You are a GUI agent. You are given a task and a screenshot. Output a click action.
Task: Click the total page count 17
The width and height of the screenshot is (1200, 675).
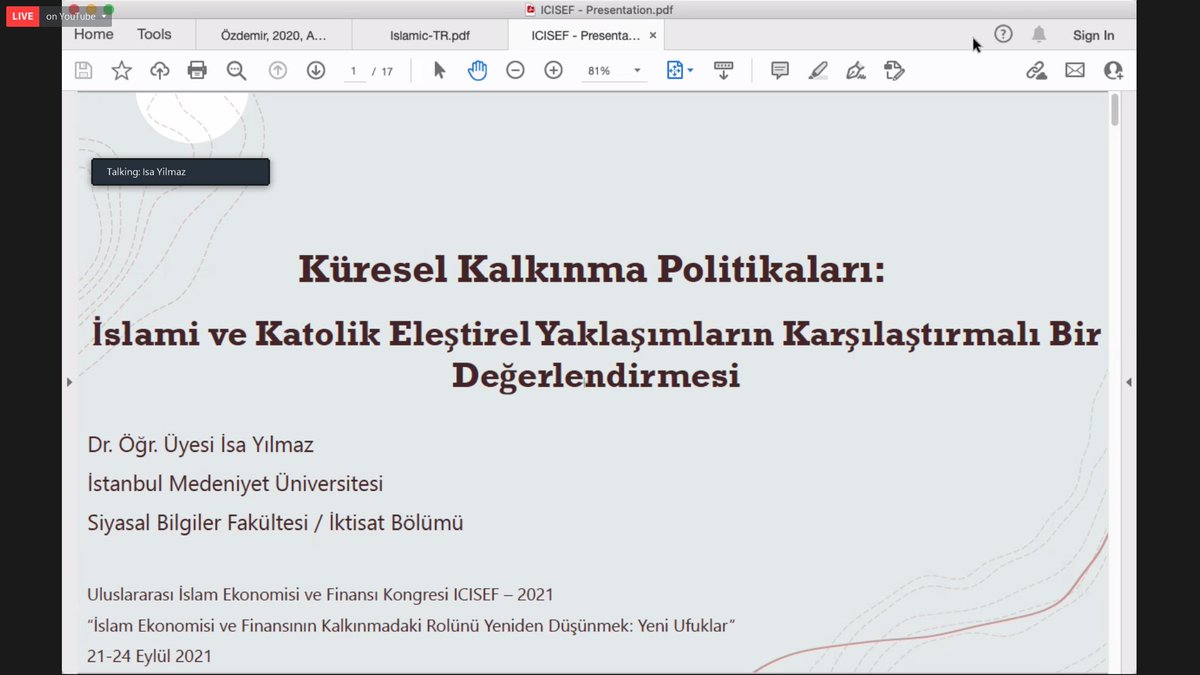(387, 71)
